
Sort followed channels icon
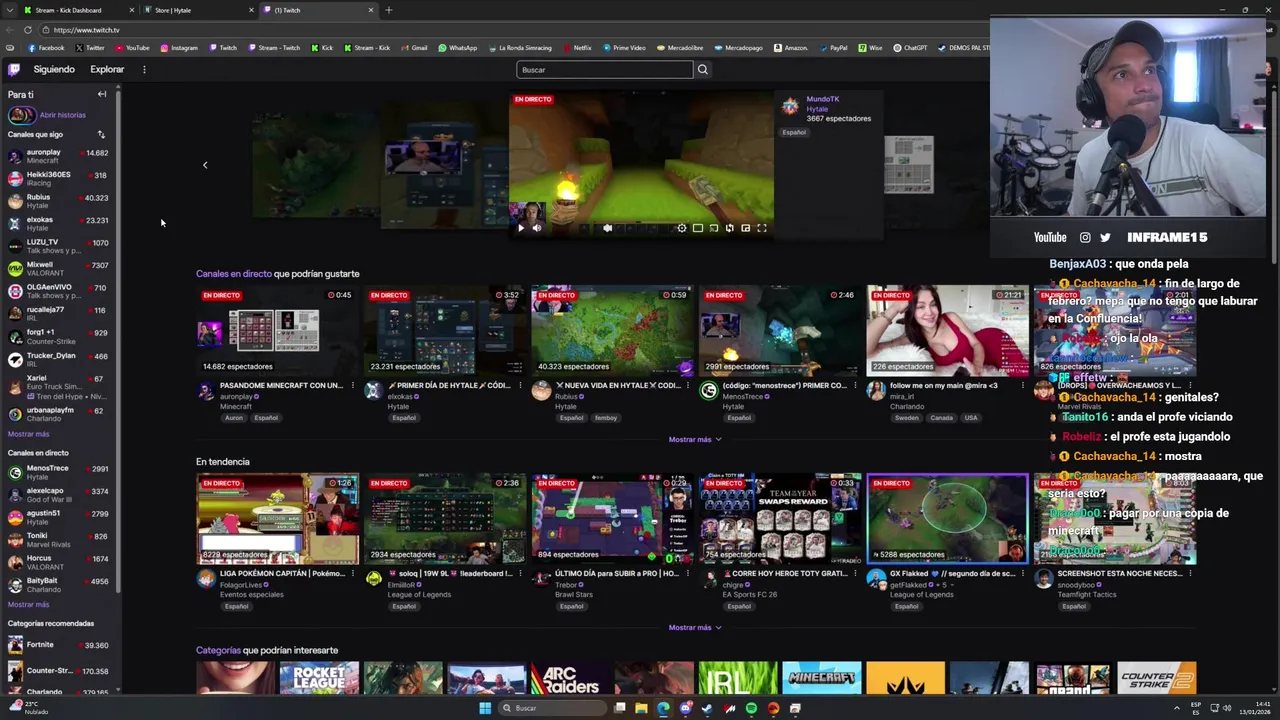coord(101,134)
